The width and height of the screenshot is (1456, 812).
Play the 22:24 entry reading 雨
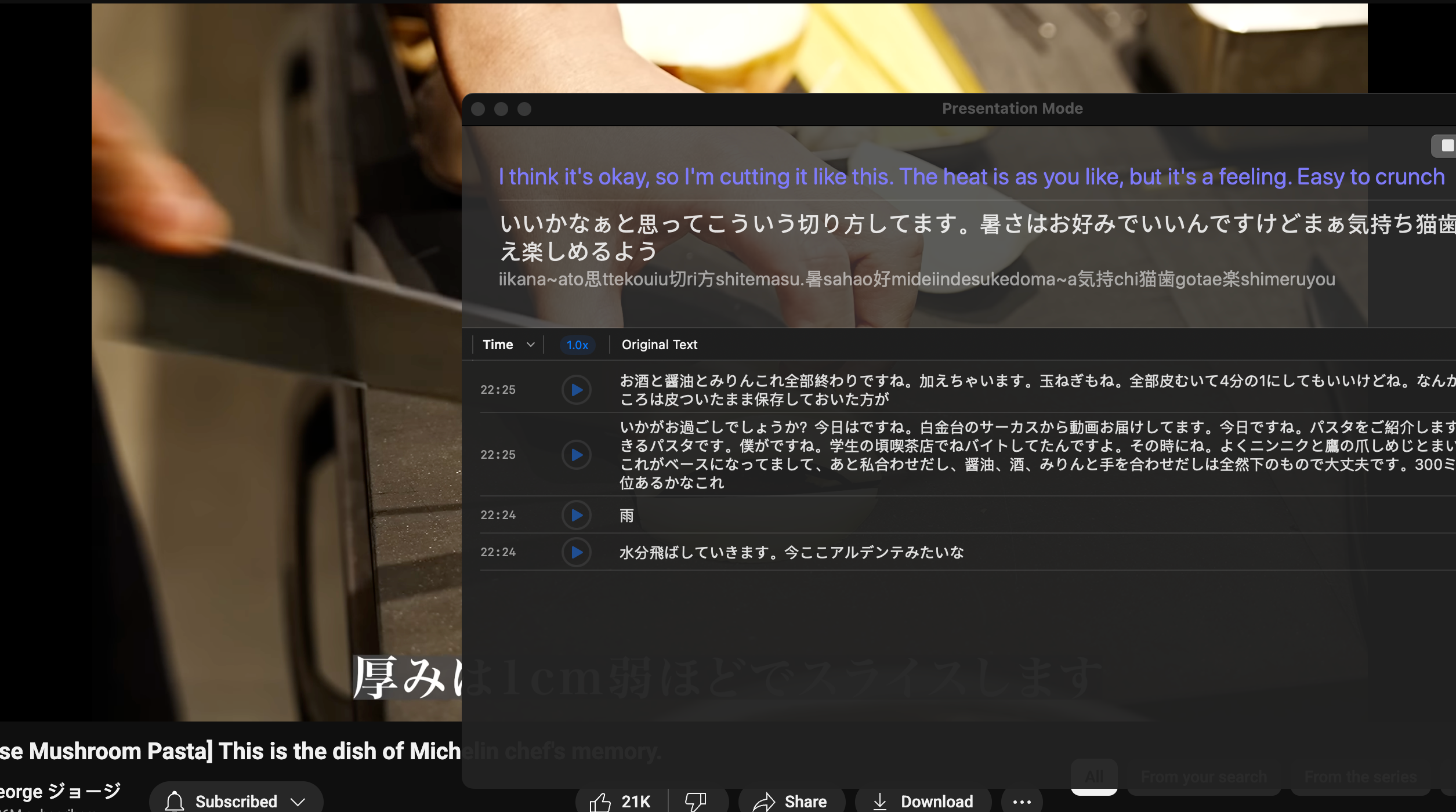point(576,515)
